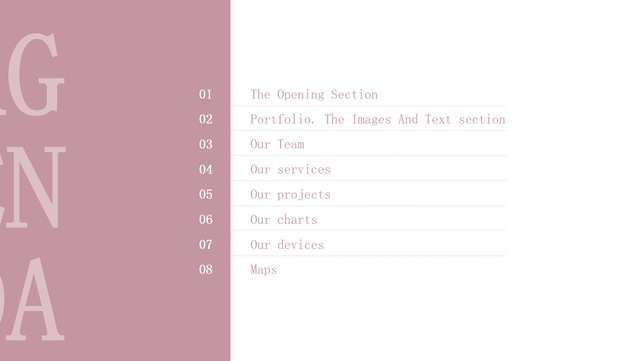Image resolution: width=635 pixels, height=361 pixels.
Task: Click the number 03 label
Action: point(205,144)
